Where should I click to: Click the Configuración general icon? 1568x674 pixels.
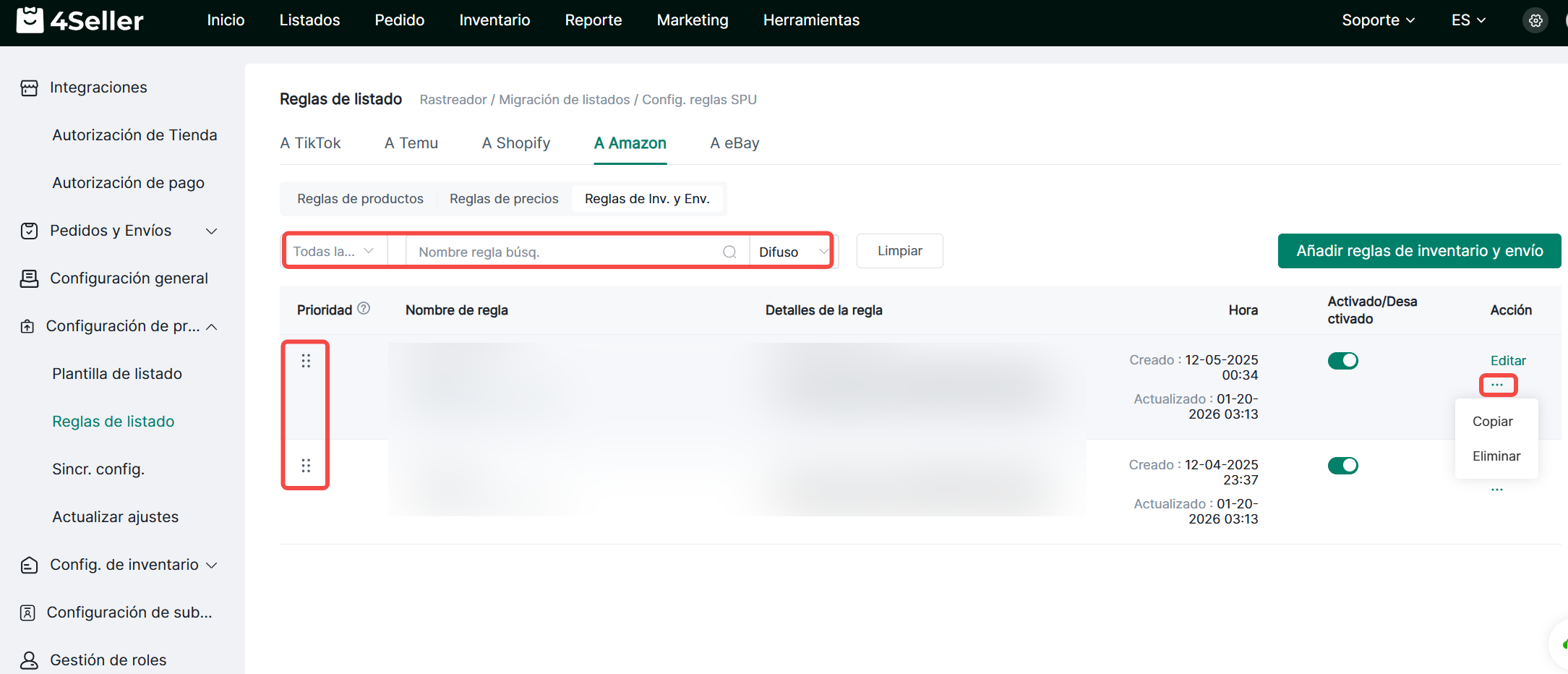29,279
